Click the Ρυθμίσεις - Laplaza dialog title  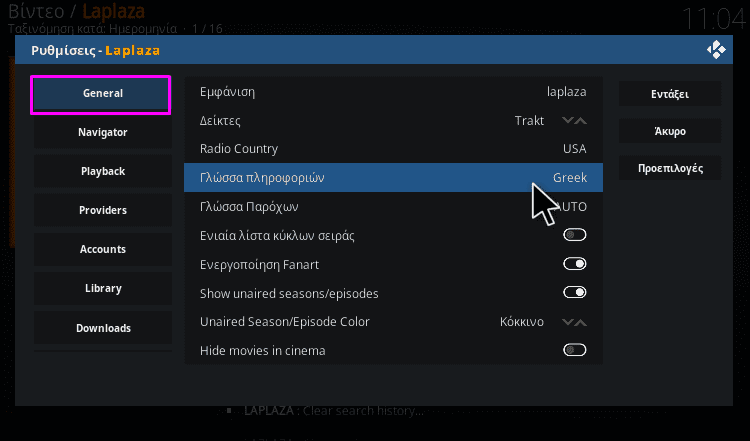point(95,50)
